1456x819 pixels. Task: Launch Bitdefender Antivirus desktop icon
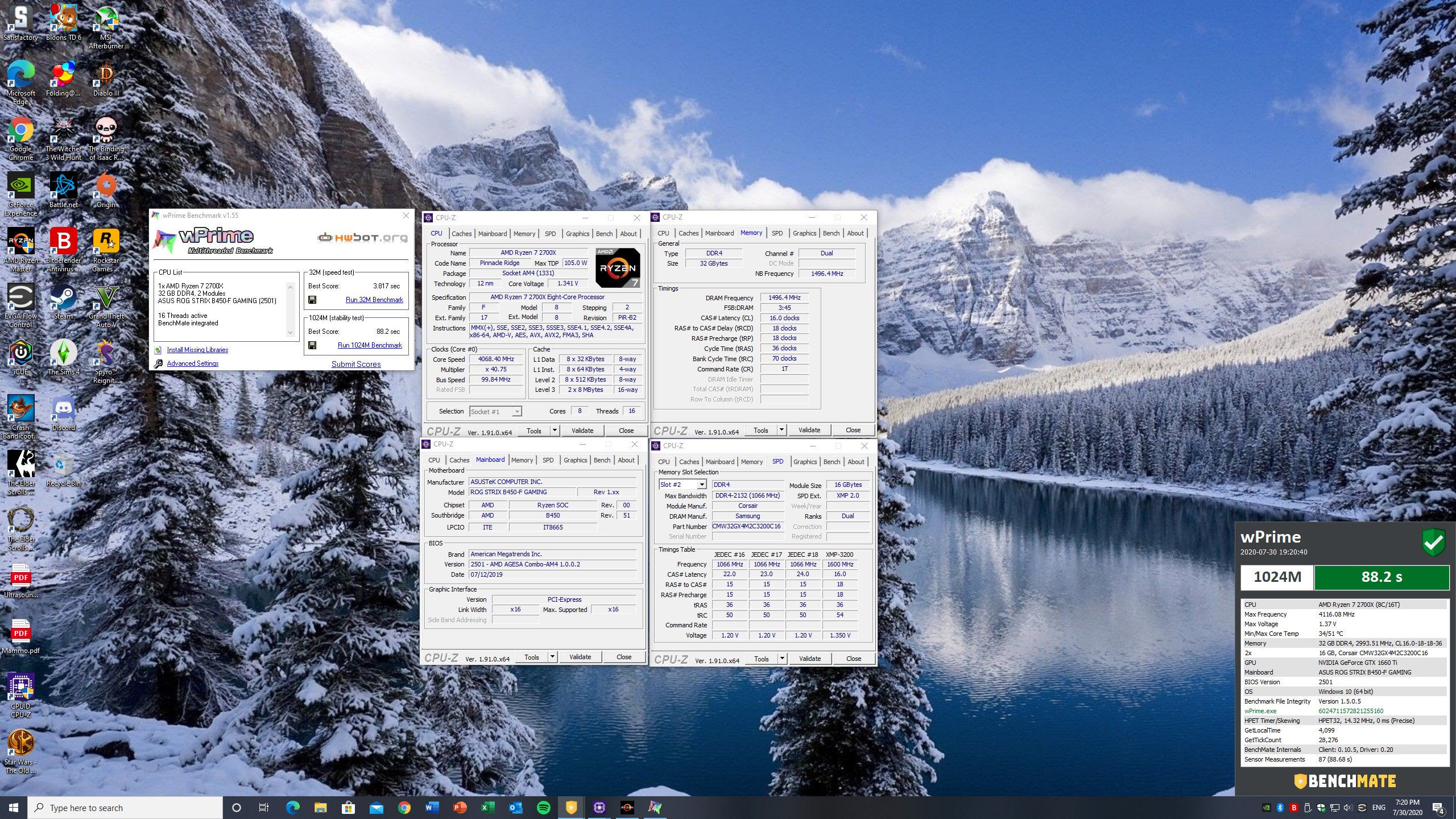coord(63,250)
